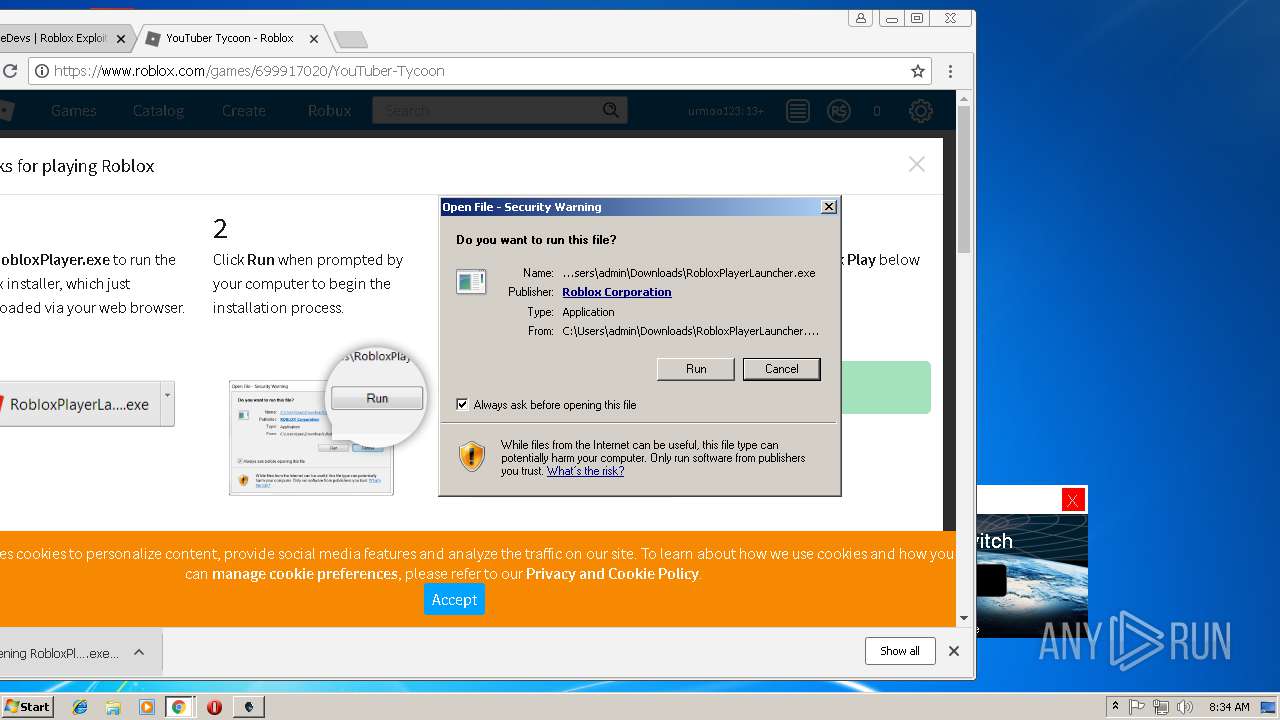This screenshot has width=1280, height=720.
Task: Open Windows Explorer from the taskbar
Action: (x=113, y=707)
